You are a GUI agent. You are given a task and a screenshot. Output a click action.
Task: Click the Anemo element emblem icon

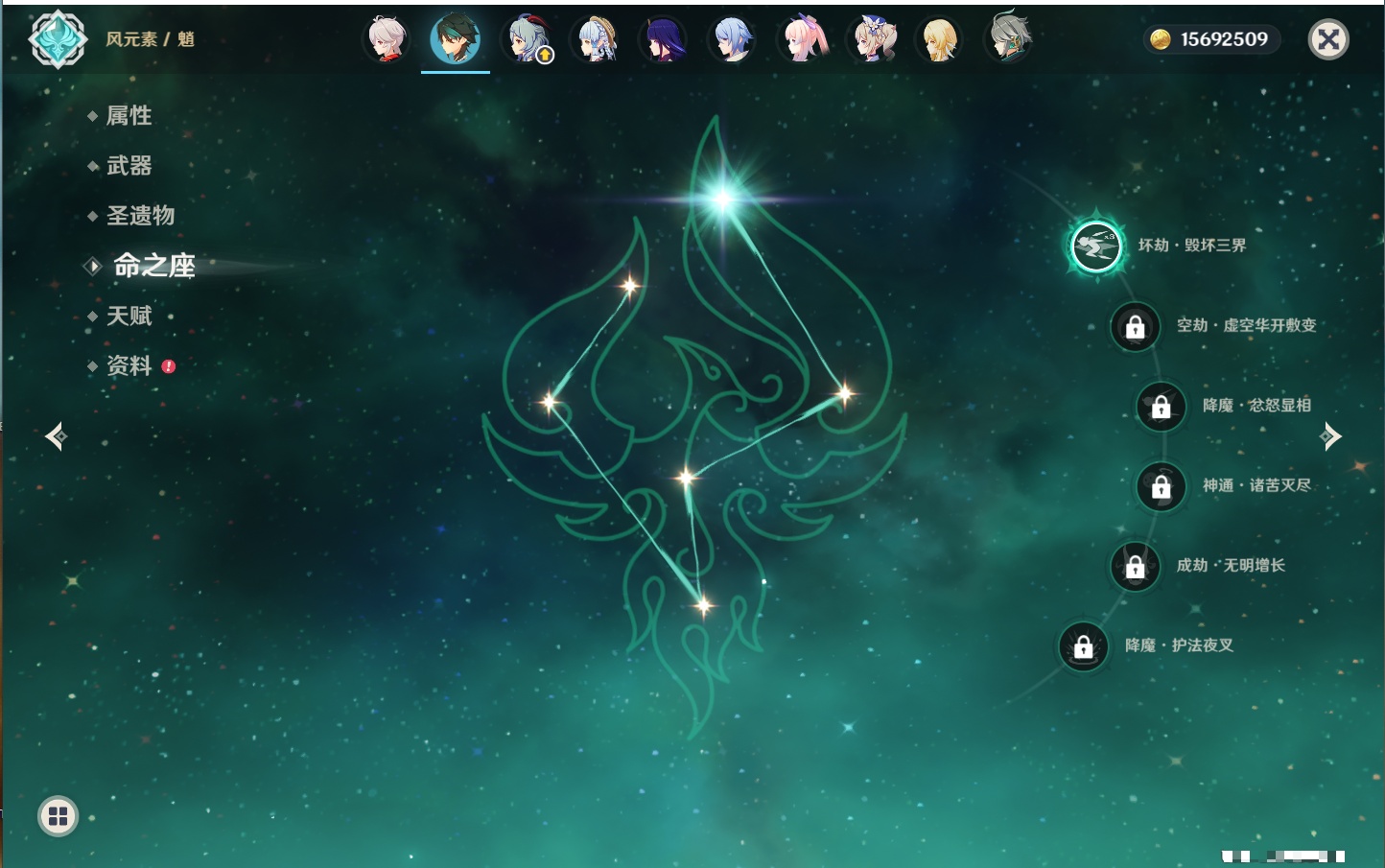(59, 39)
